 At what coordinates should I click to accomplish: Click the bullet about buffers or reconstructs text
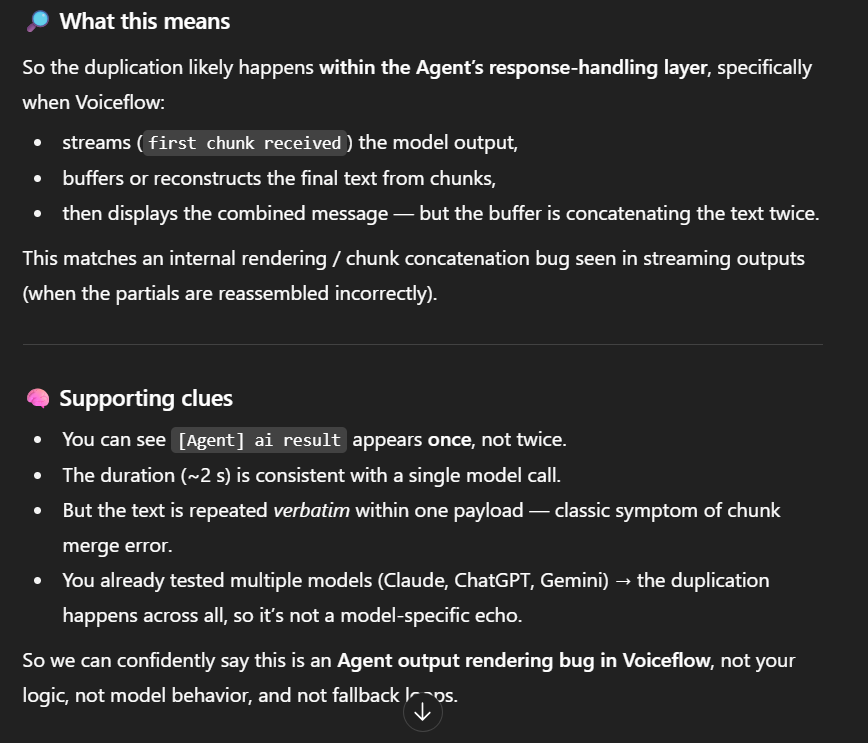(x=279, y=178)
